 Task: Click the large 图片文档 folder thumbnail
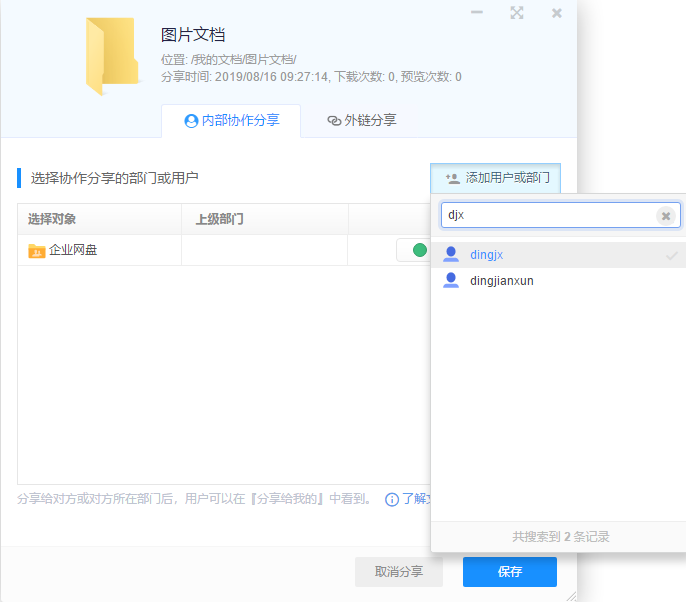click(112, 56)
